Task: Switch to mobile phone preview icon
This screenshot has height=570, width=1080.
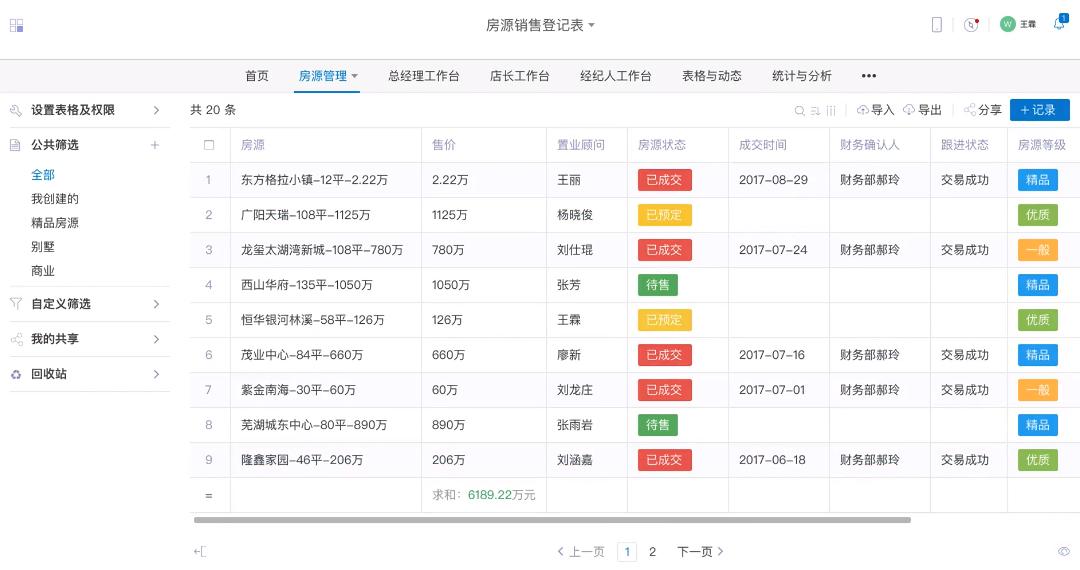Action: (937, 25)
